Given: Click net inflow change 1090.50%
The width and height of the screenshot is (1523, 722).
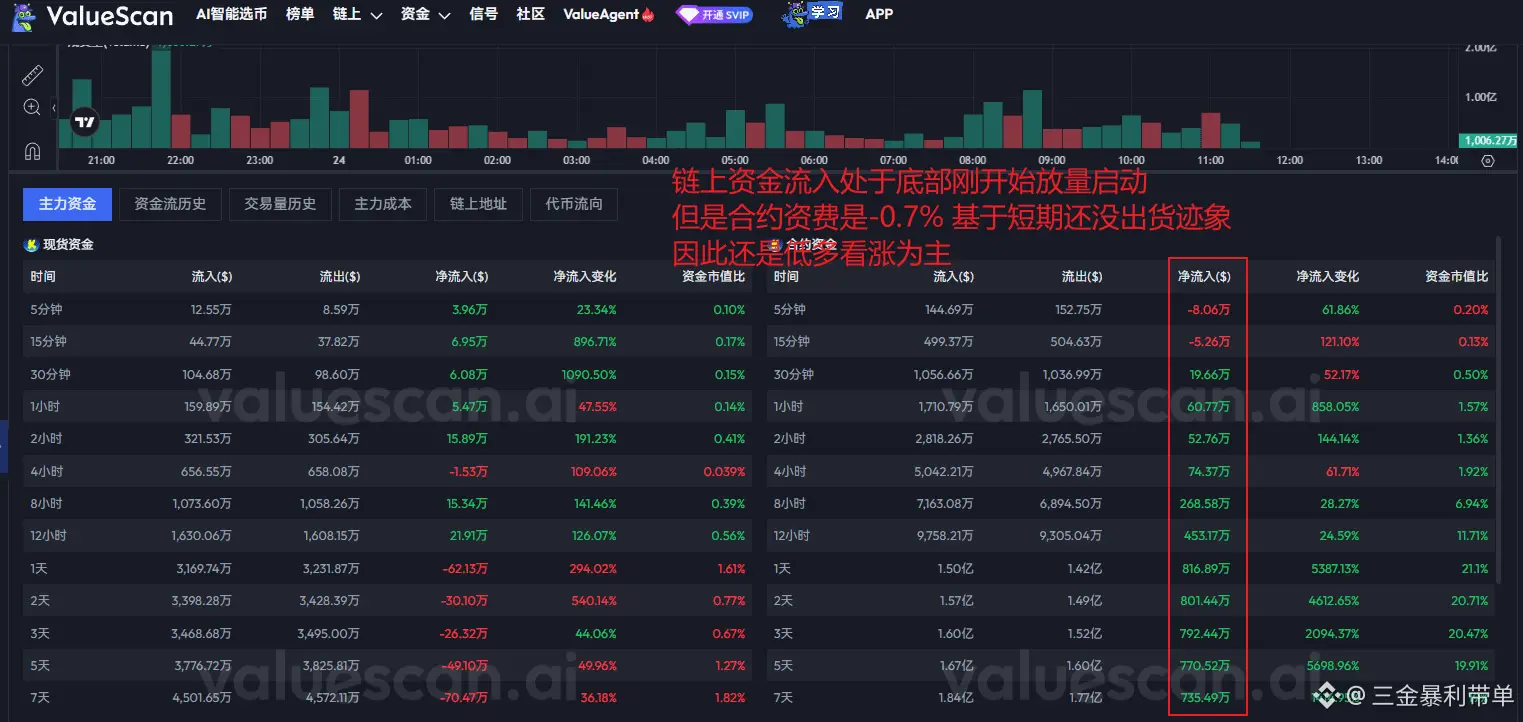Looking at the screenshot, I should tap(589, 374).
